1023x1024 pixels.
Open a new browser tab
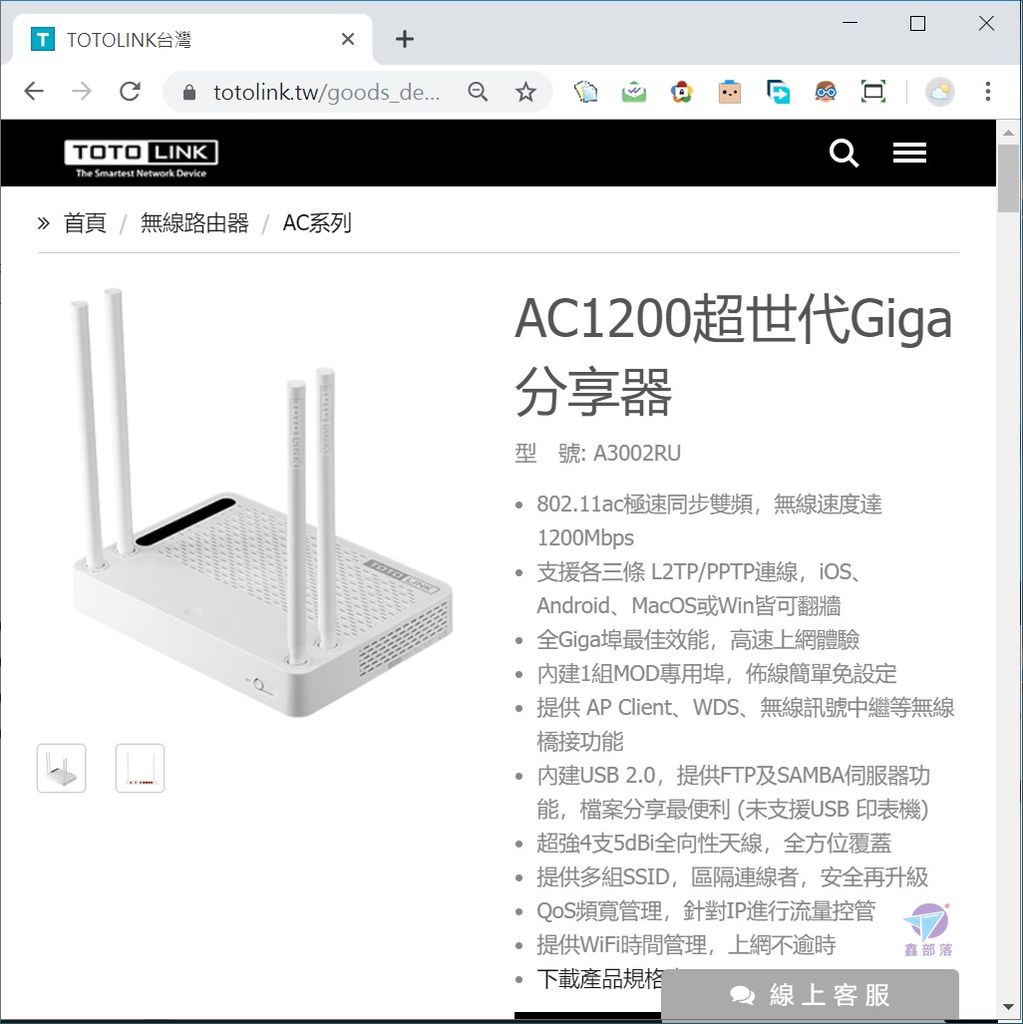404,39
